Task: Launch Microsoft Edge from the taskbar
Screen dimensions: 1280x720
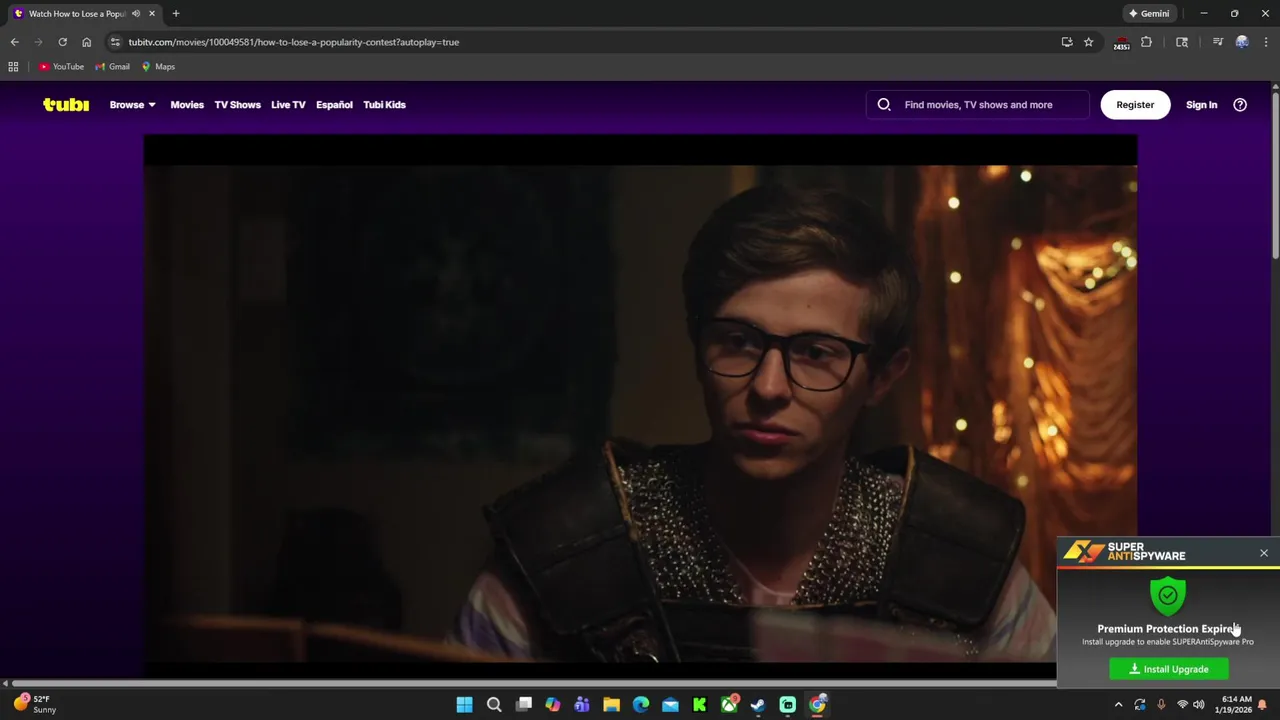Action: [641, 705]
